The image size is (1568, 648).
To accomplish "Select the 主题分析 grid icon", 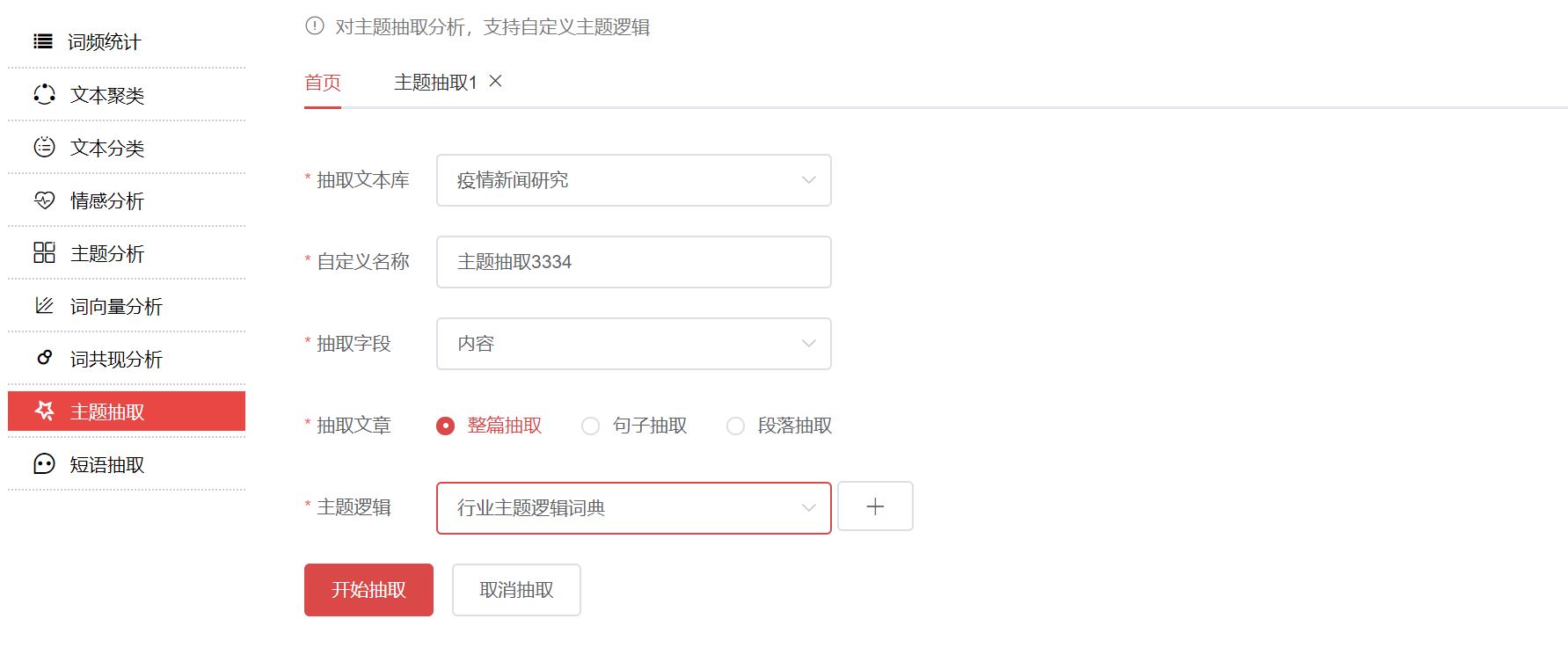I will click(x=44, y=252).
